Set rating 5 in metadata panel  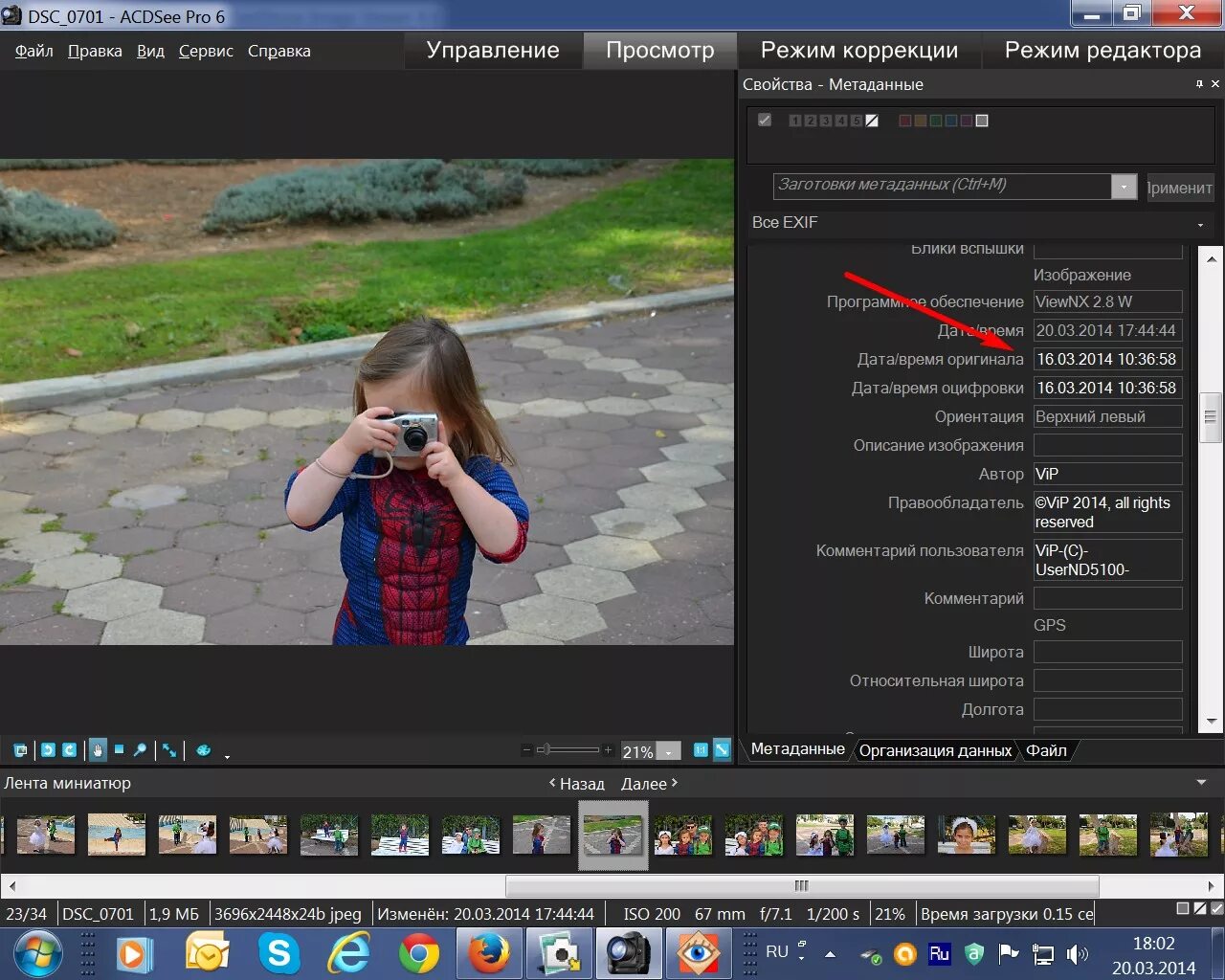point(857,121)
